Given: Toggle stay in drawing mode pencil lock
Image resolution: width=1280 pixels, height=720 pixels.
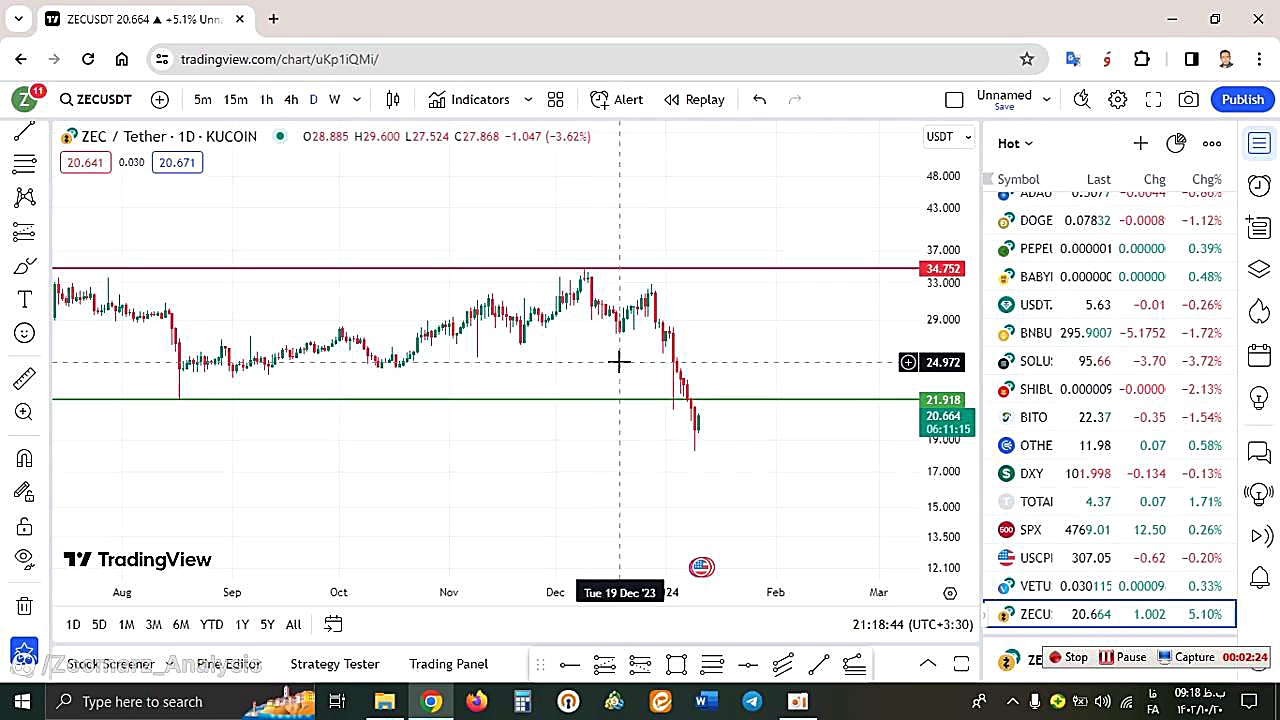Looking at the screenshot, I should [25, 491].
